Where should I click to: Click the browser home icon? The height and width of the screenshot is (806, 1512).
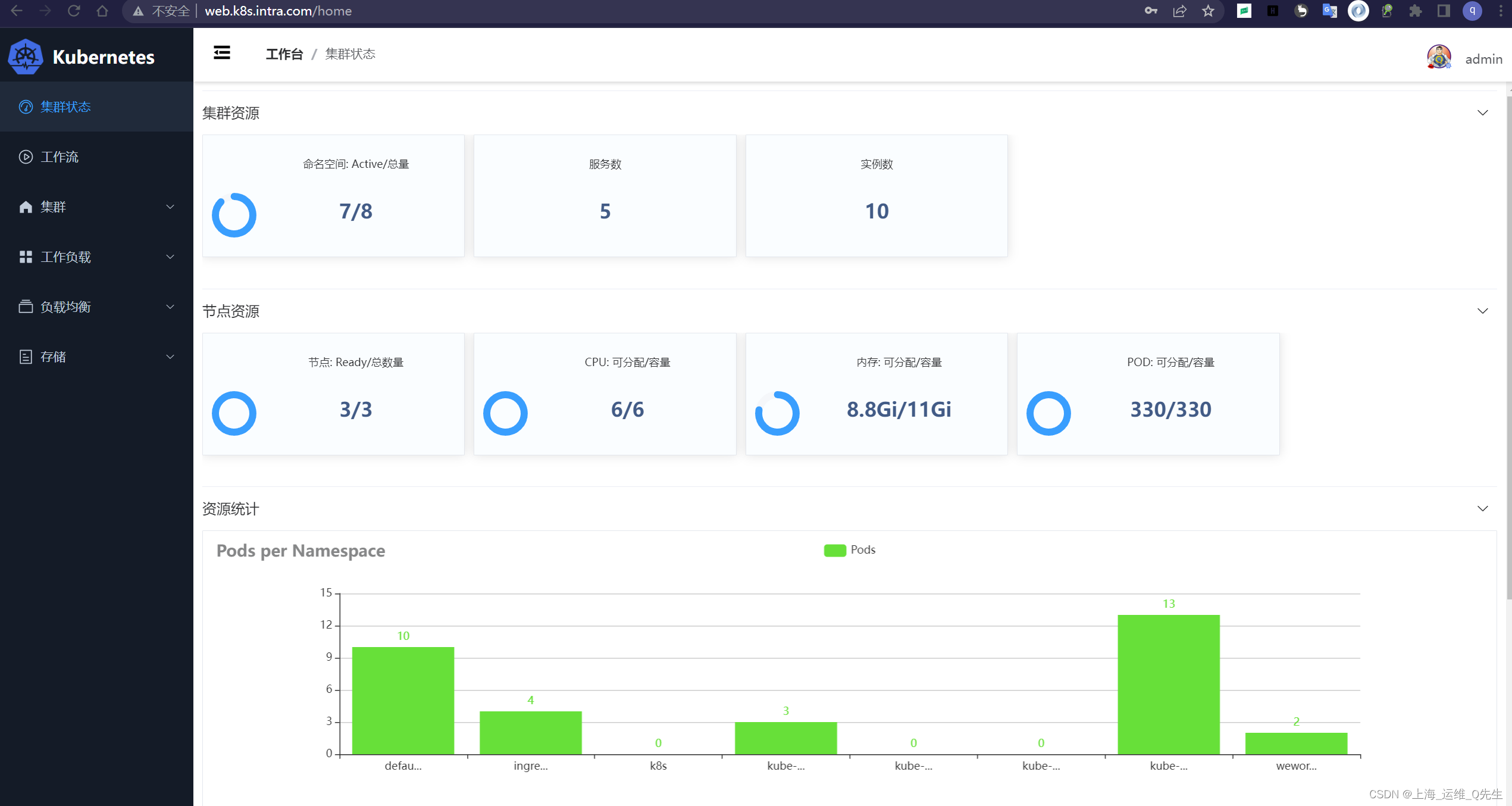pos(102,11)
